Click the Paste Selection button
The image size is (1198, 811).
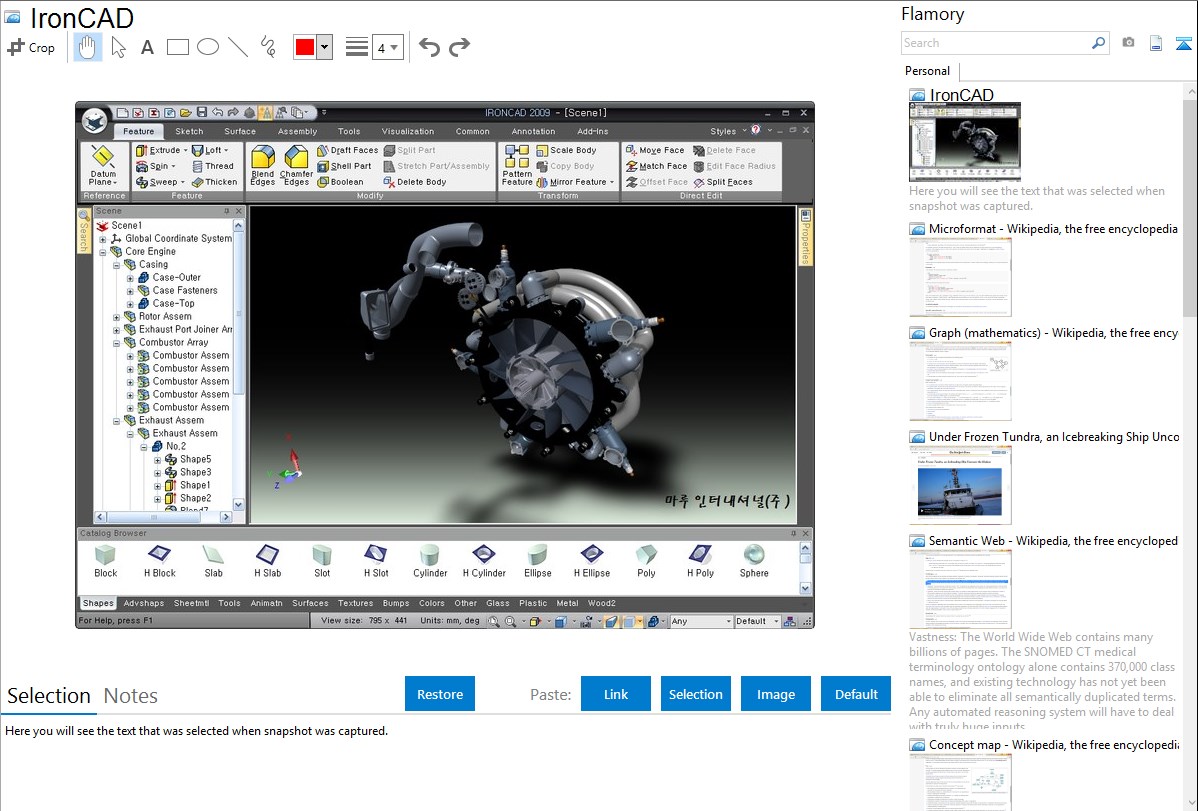[696, 694]
